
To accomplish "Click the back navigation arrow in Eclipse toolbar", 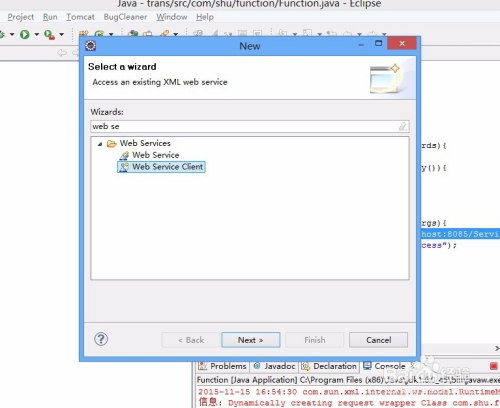I will tap(62, 53).
